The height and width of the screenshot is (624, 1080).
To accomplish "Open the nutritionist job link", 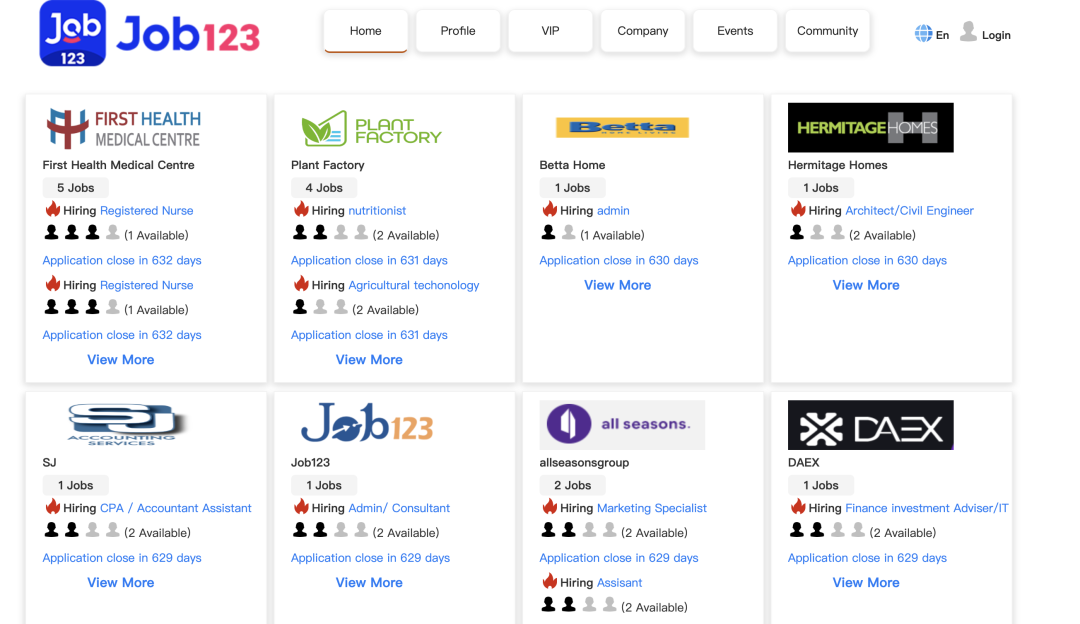I will (x=377, y=211).
